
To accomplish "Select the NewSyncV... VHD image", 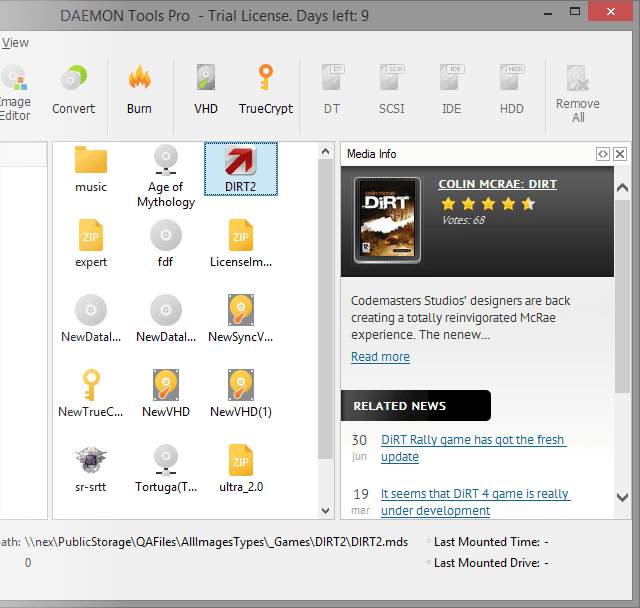I will (241, 319).
